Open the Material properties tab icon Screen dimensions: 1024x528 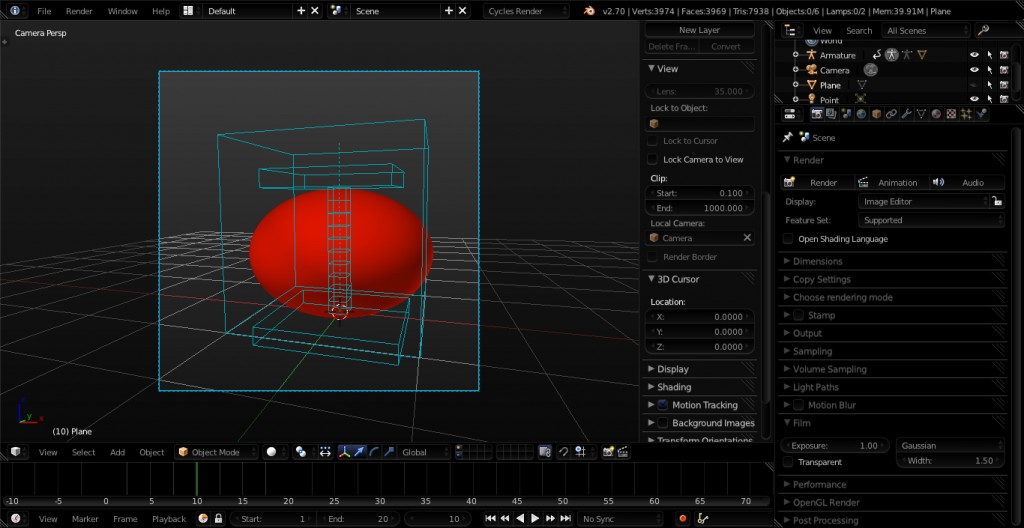(936, 114)
